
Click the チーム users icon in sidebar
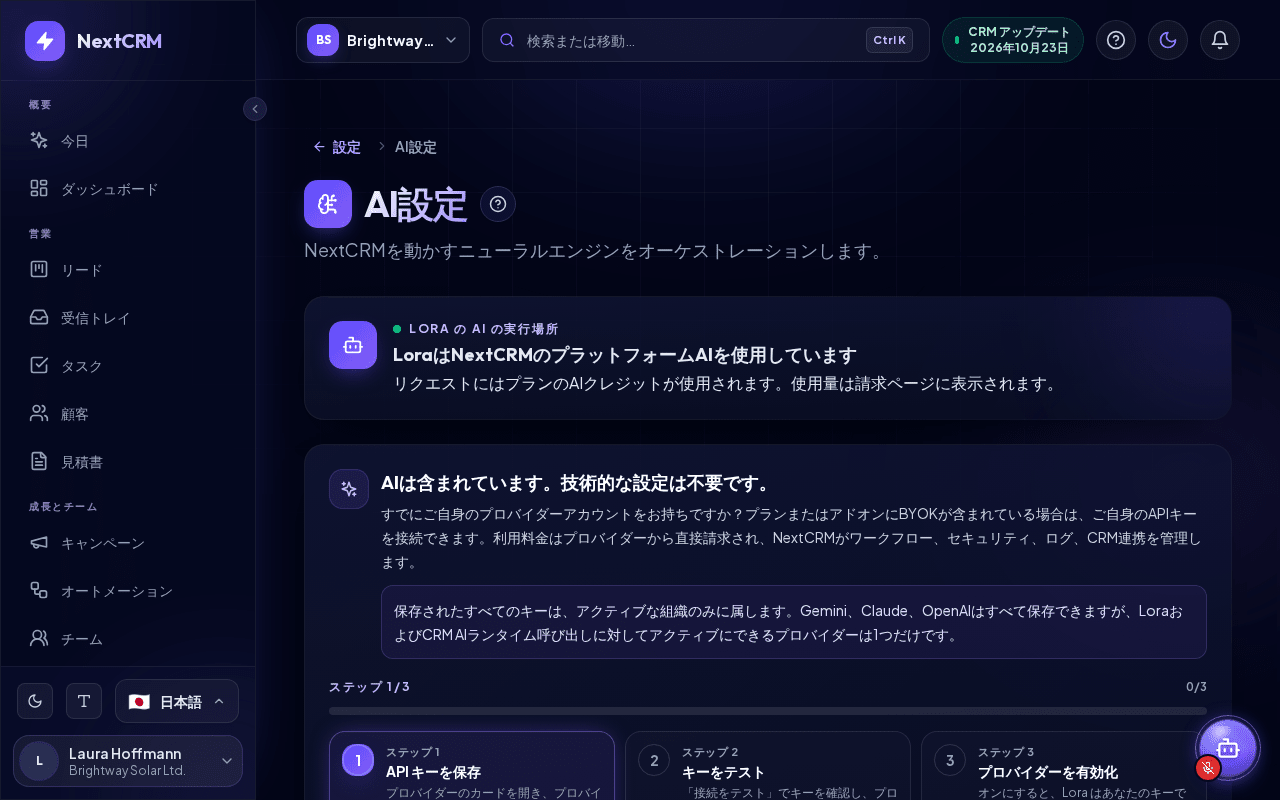click(x=39, y=639)
